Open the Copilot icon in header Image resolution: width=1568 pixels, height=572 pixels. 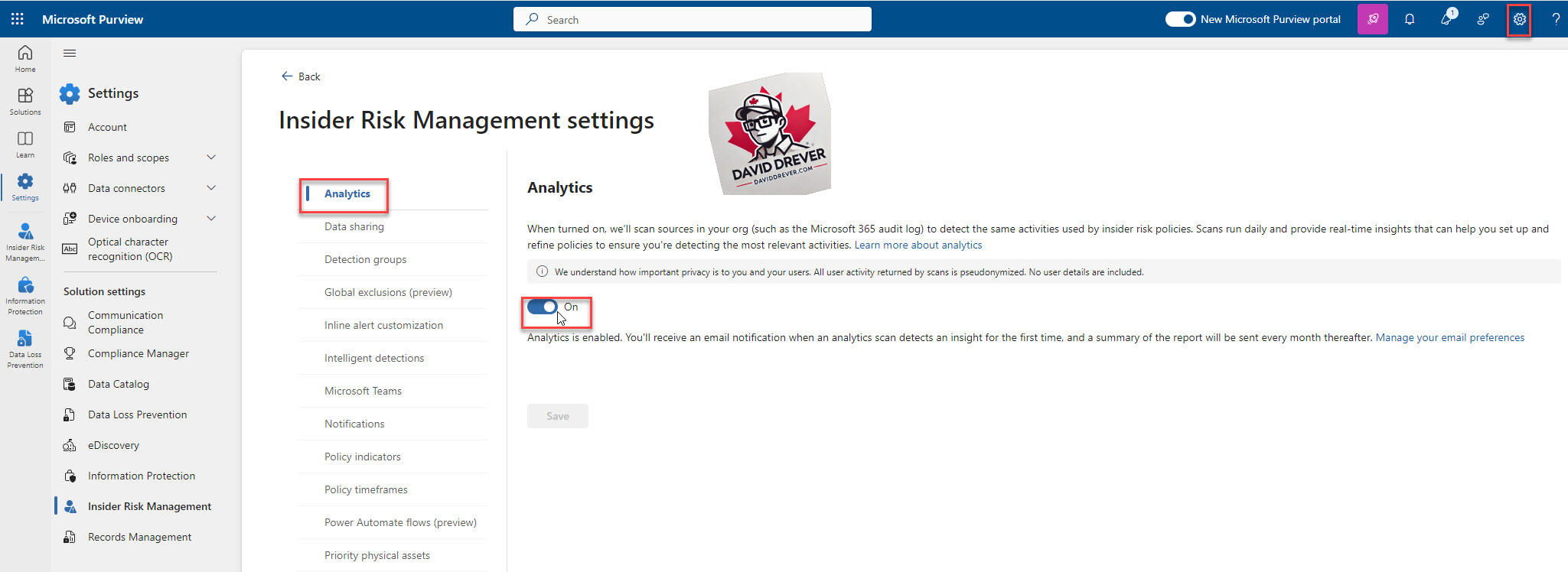[1373, 19]
